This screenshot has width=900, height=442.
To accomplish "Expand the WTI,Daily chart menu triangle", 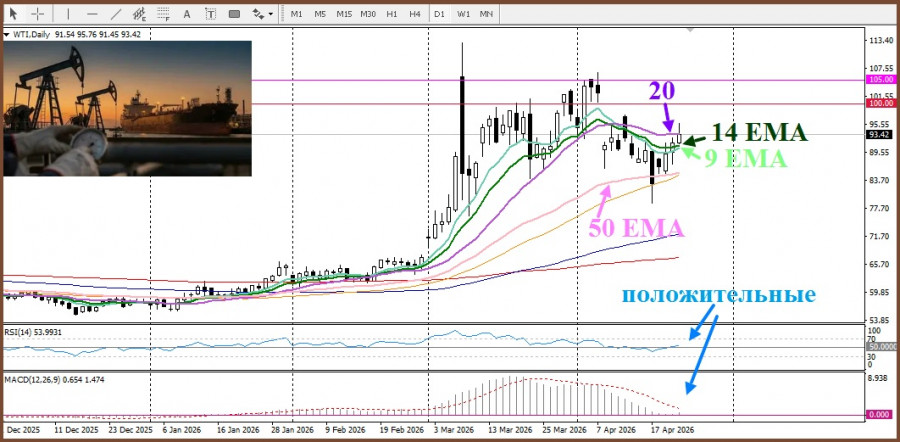I will (x=6, y=35).
